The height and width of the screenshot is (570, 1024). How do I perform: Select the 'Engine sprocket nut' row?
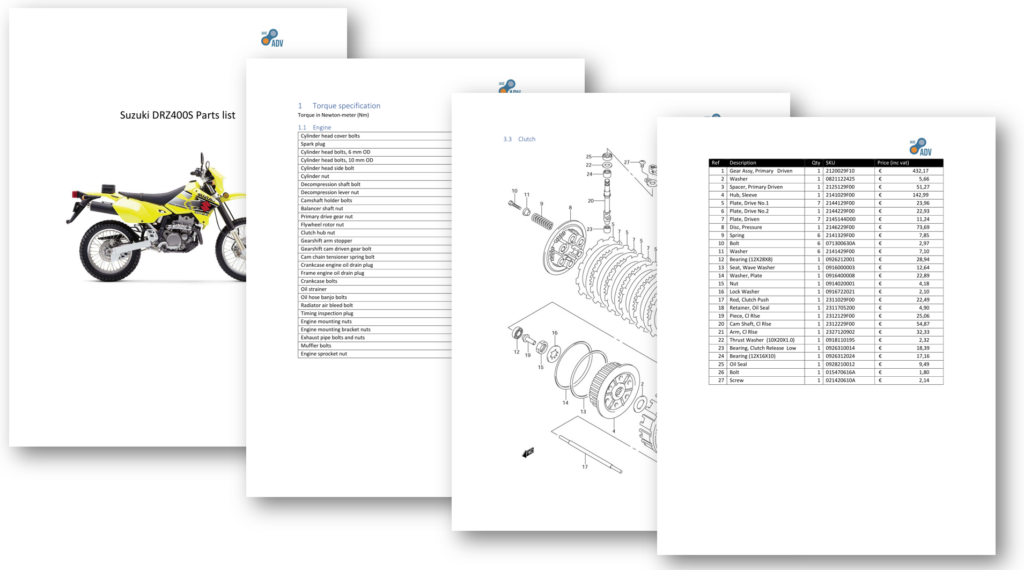click(375, 353)
